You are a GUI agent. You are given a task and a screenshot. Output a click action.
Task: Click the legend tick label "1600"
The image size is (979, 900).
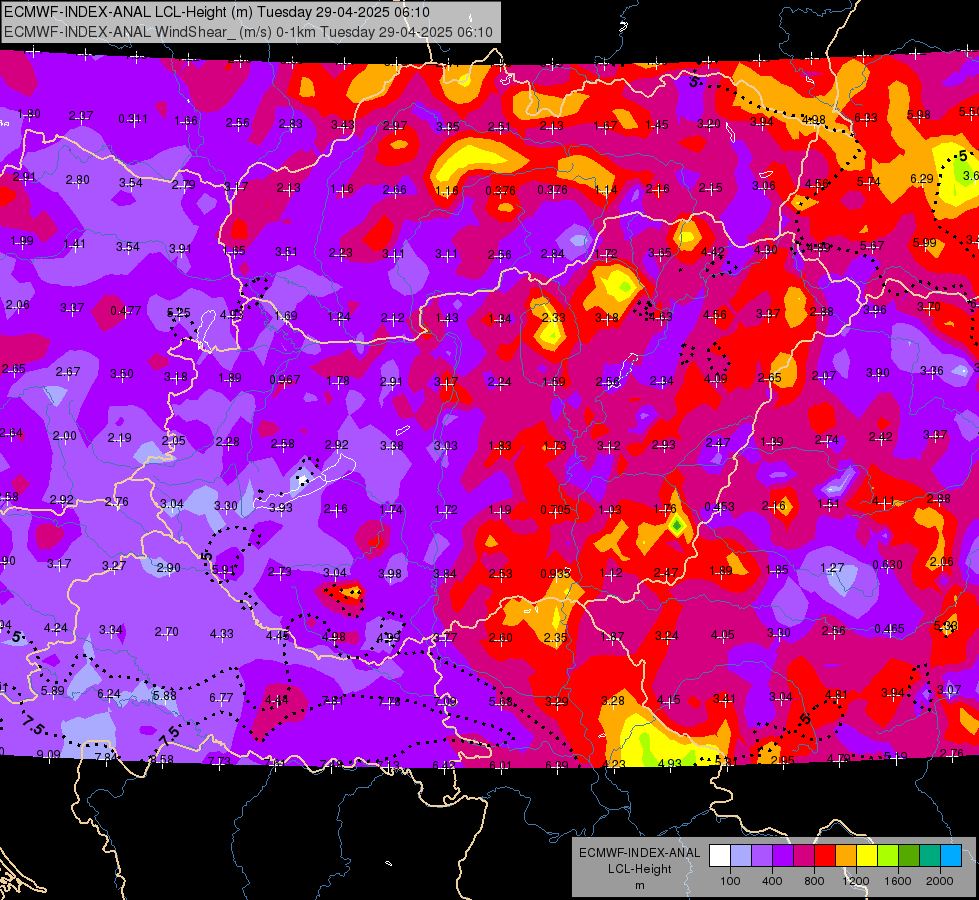point(898,881)
